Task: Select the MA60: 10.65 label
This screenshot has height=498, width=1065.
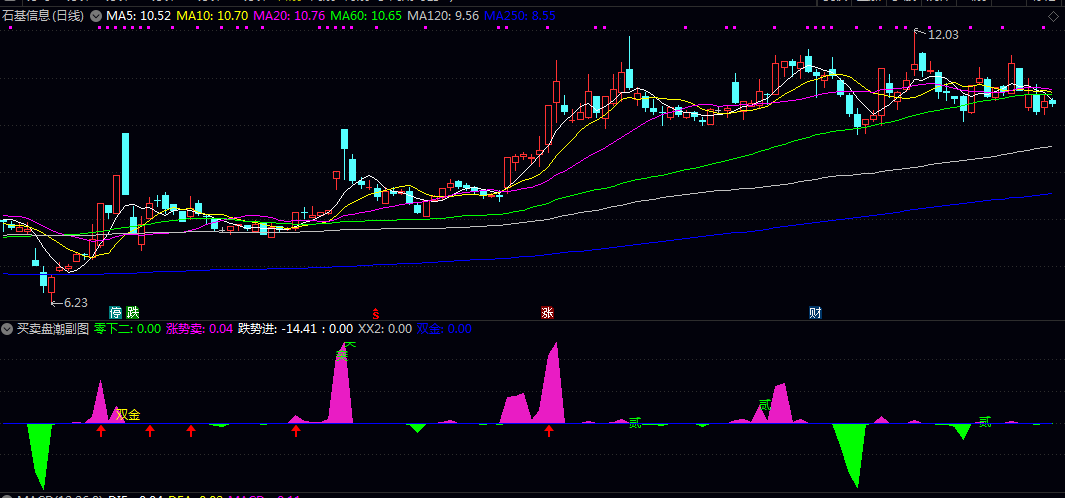Action: coord(368,16)
